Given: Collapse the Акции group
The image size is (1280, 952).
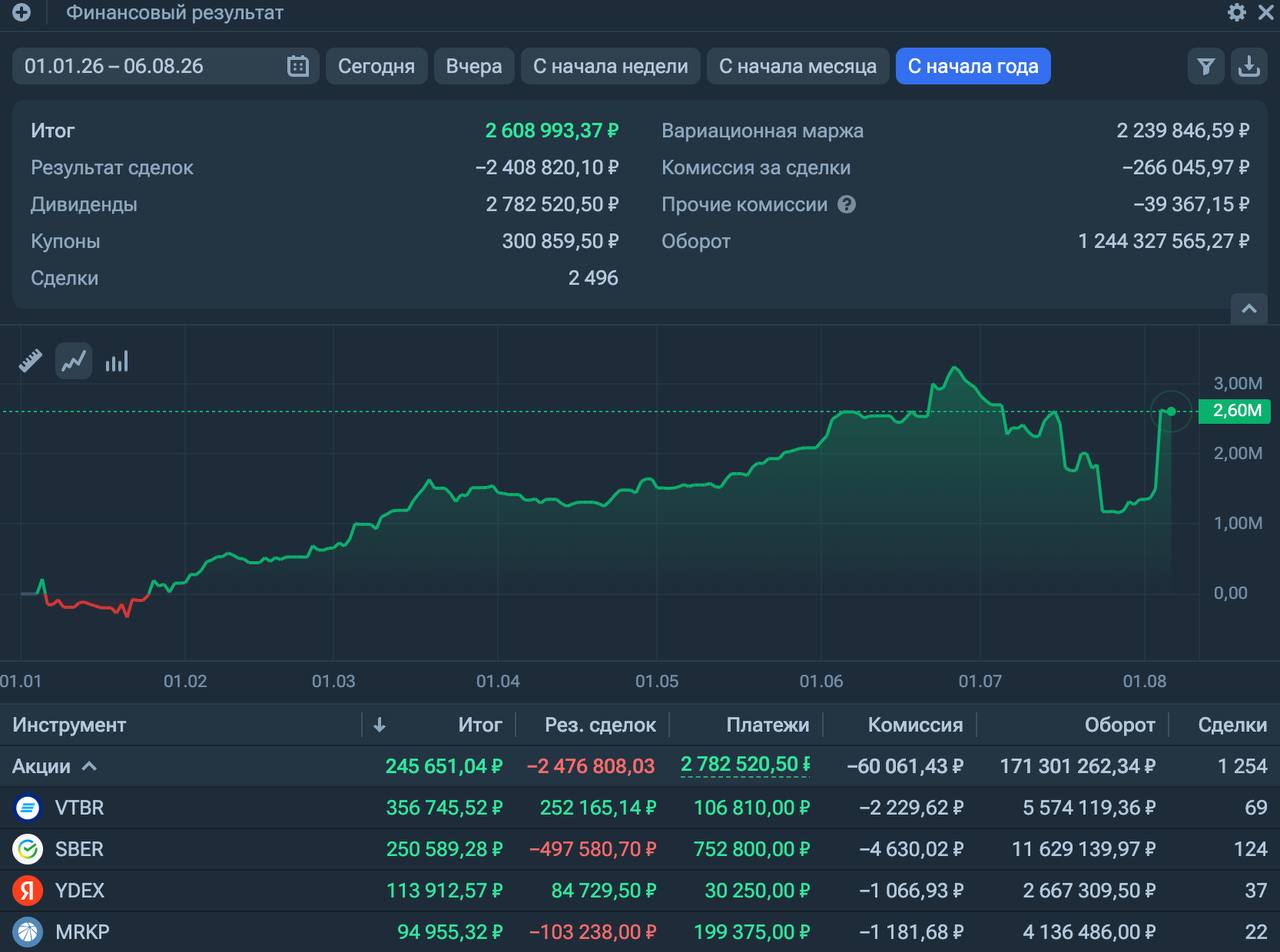Looking at the screenshot, I should tap(89, 766).
